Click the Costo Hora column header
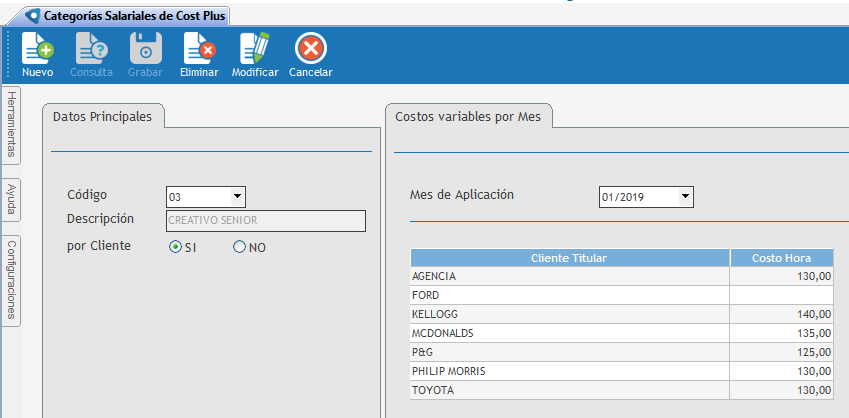Screen dimensions: 849x418 [780, 258]
